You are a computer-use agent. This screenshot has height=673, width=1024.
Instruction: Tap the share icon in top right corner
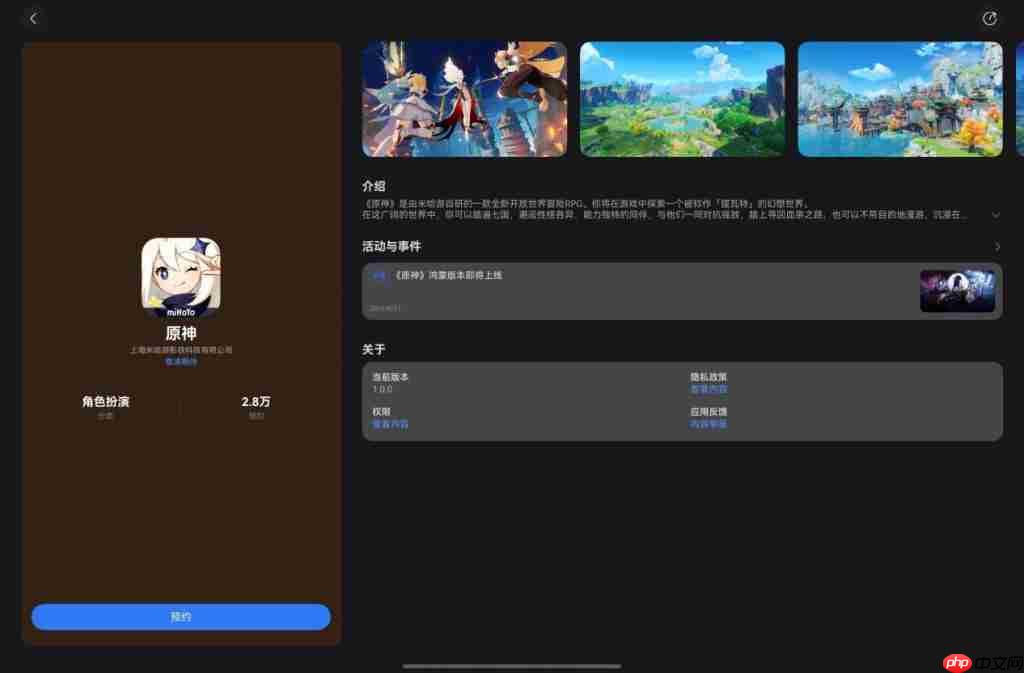(x=989, y=18)
